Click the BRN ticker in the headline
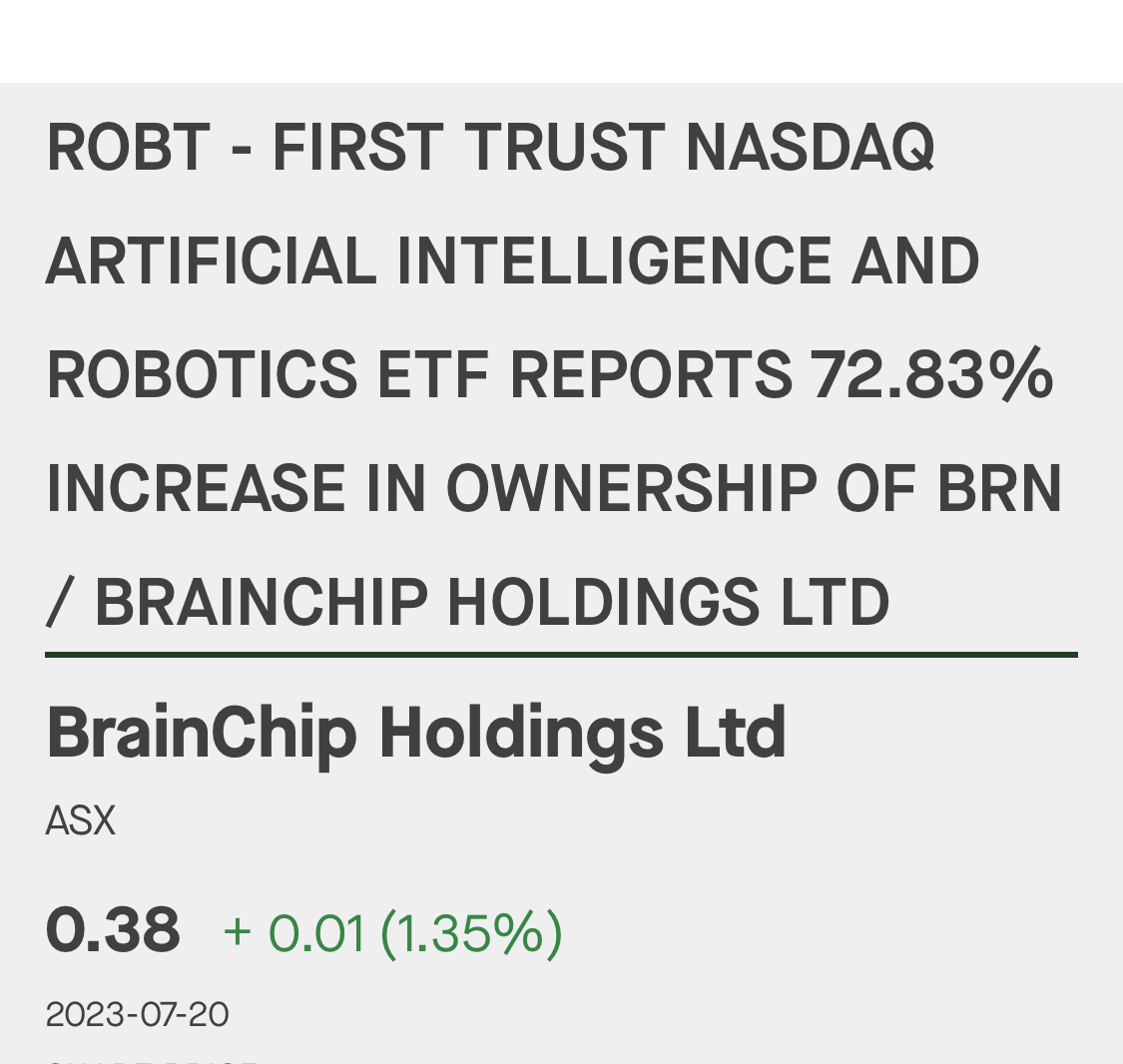 coord(999,489)
